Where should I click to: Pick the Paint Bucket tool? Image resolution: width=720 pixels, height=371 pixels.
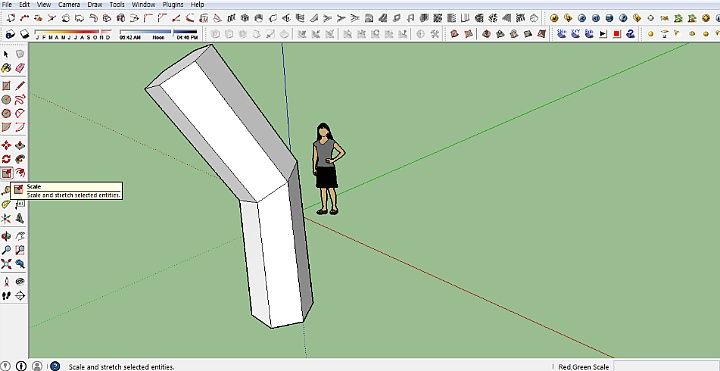(6, 68)
